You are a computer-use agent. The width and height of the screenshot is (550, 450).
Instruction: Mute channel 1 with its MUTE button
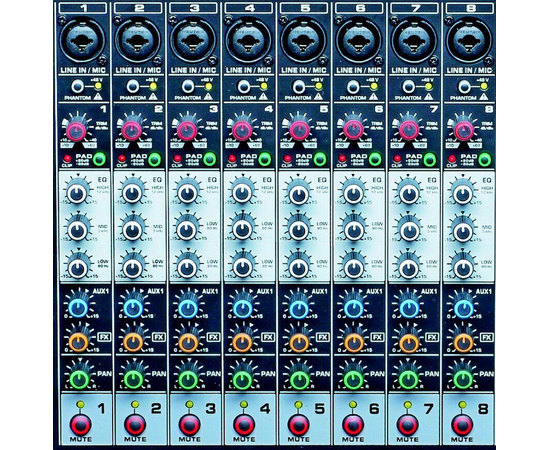coord(81,425)
